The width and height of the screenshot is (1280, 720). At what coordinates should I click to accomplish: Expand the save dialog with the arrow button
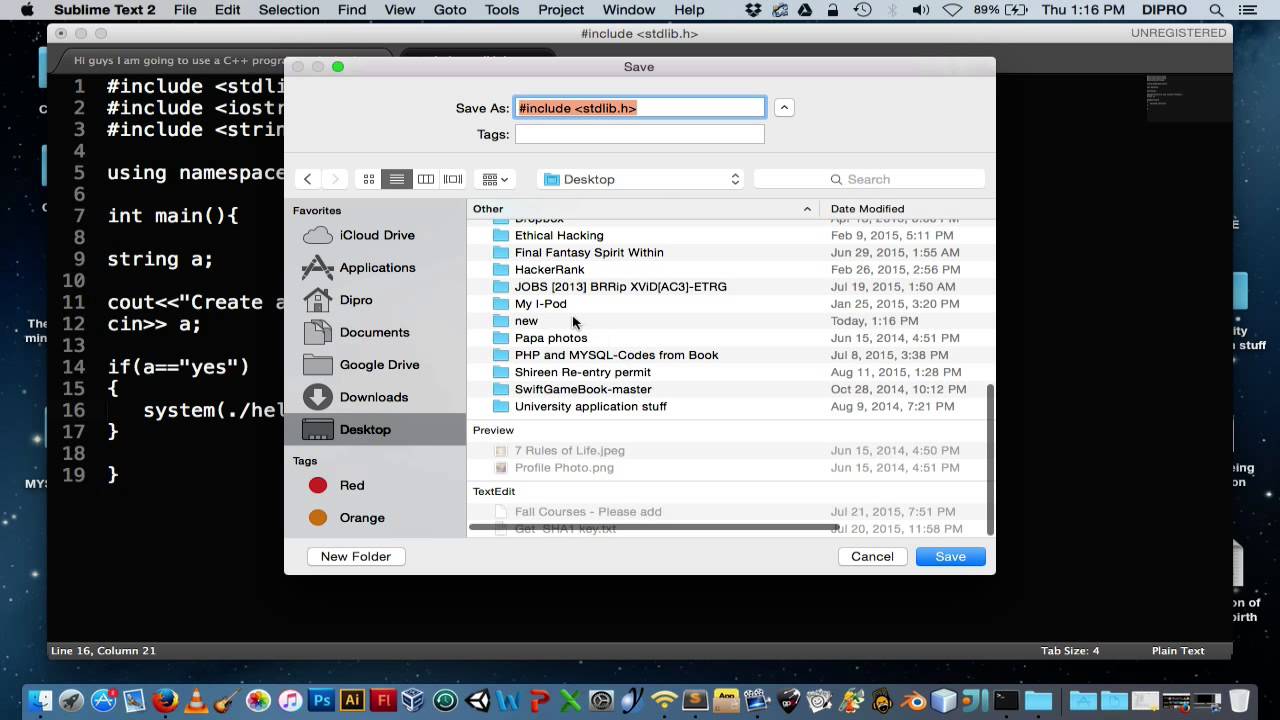pyautogui.click(x=784, y=107)
